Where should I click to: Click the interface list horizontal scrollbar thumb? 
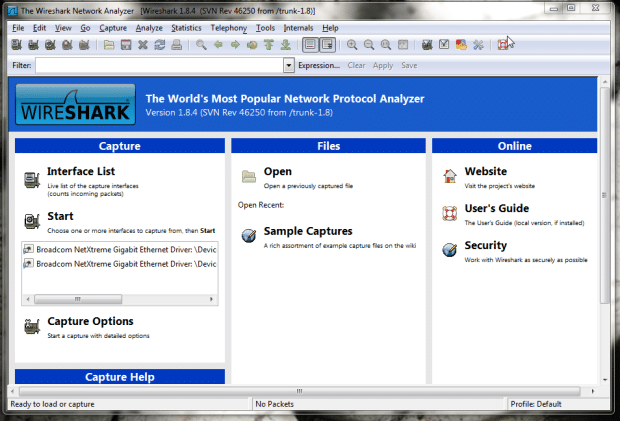pos(78,299)
